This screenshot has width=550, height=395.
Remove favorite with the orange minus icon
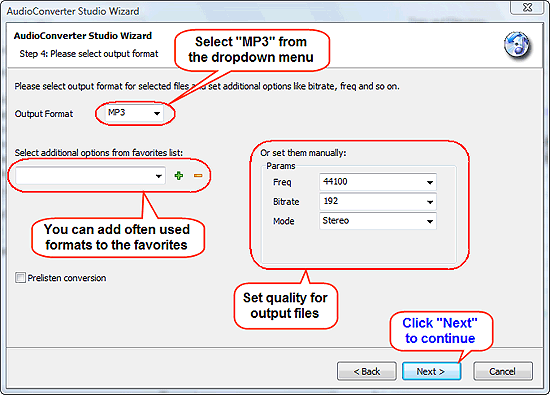coord(198,175)
